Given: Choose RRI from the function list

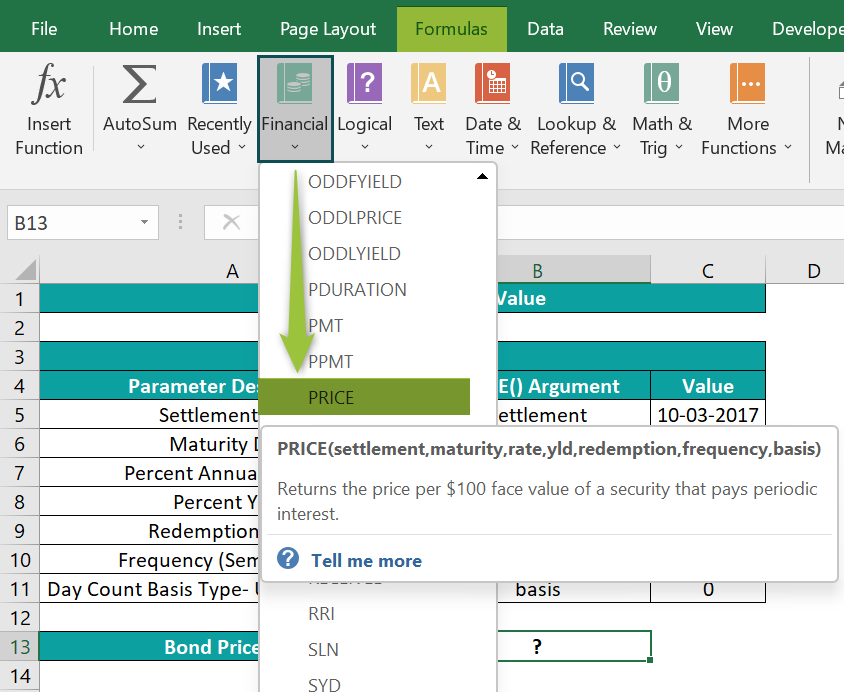Looking at the screenshot, I should click(321, 614).
